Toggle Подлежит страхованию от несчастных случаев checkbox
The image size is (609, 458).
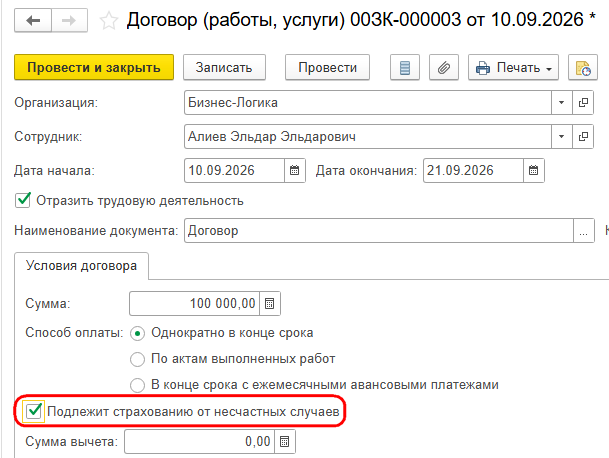(x=33, y=411)
